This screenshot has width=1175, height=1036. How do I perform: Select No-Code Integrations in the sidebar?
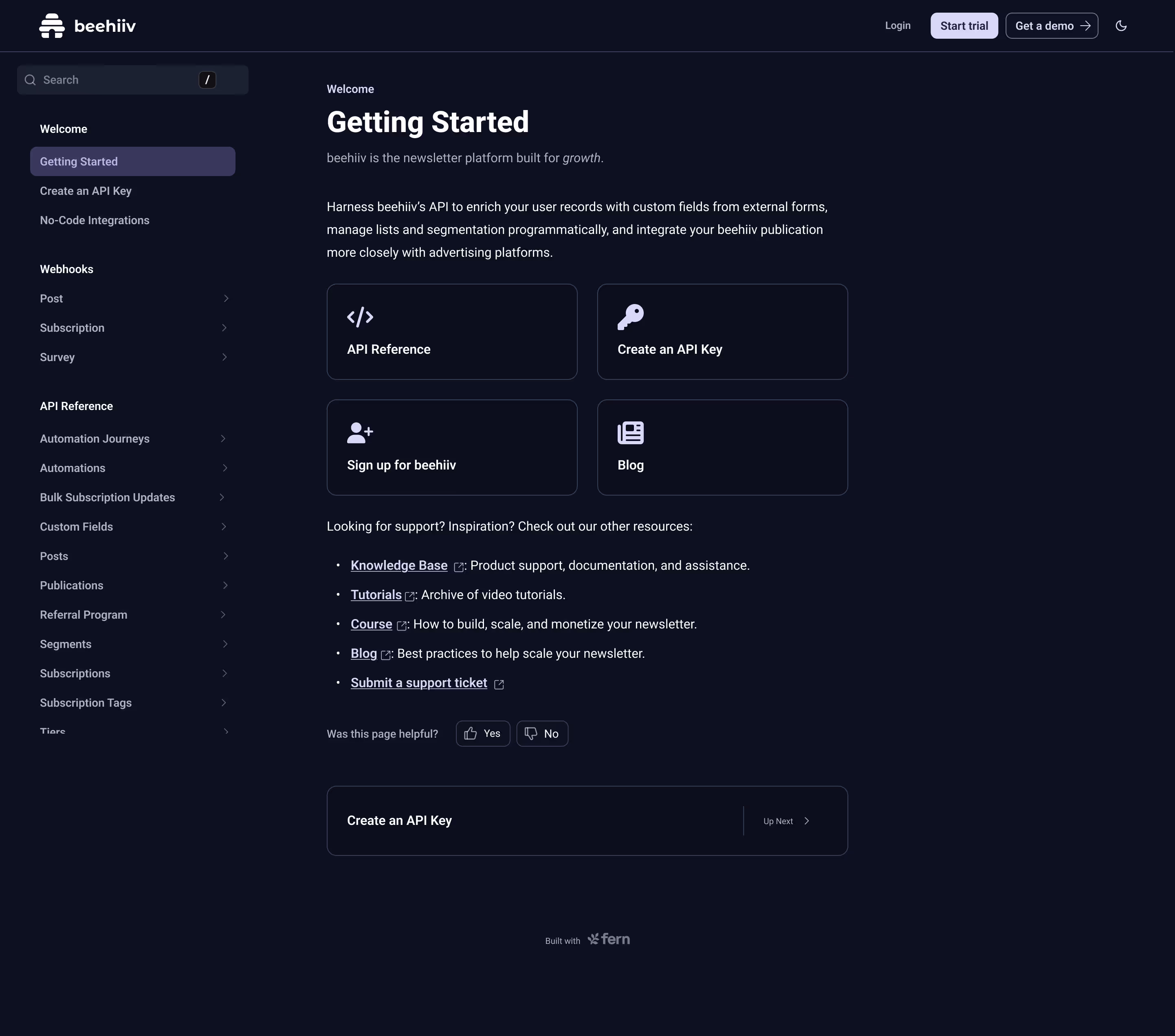point(94,220)
